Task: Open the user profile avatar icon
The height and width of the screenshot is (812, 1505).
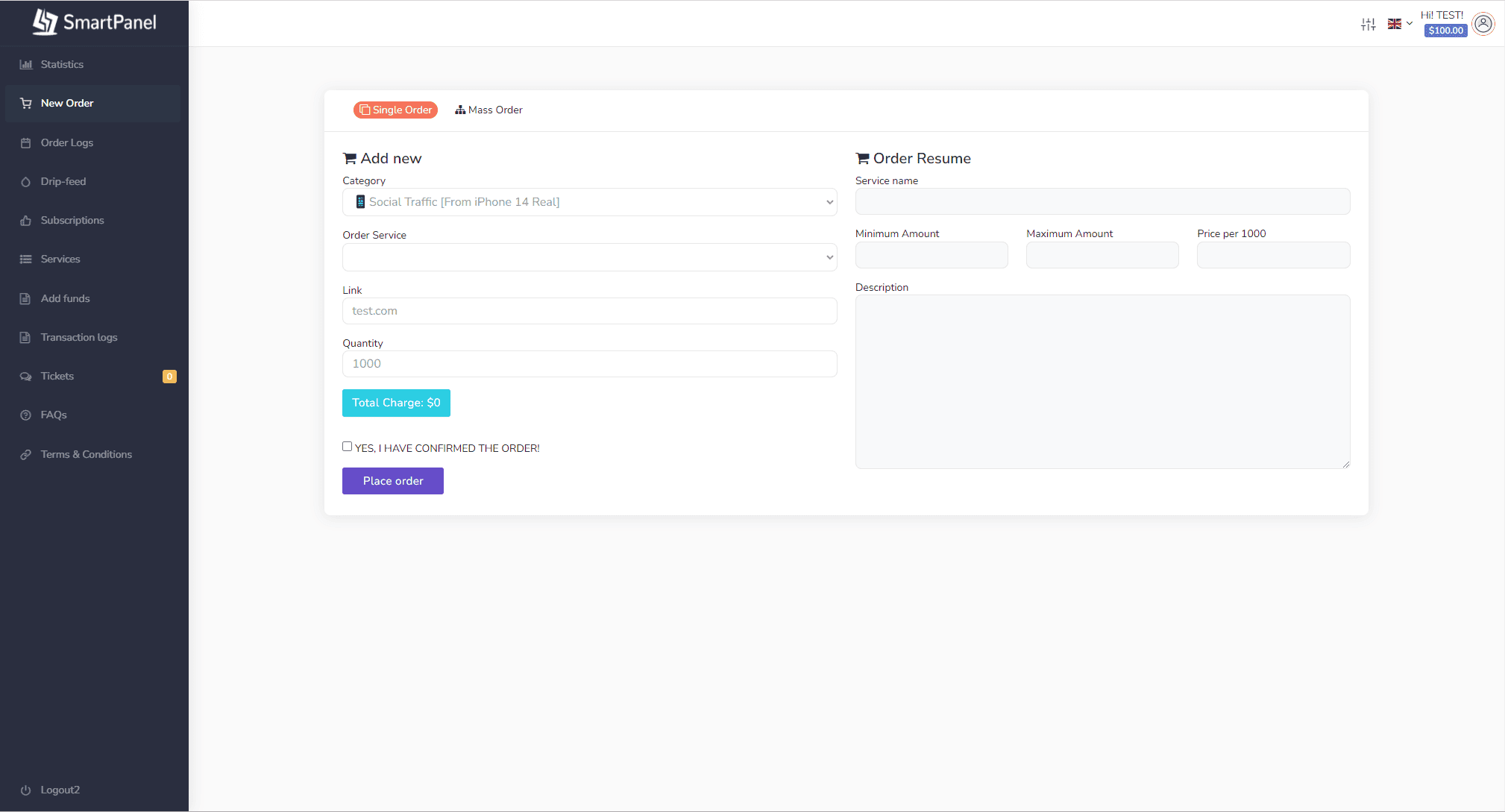Action: tap(1483, 24)
